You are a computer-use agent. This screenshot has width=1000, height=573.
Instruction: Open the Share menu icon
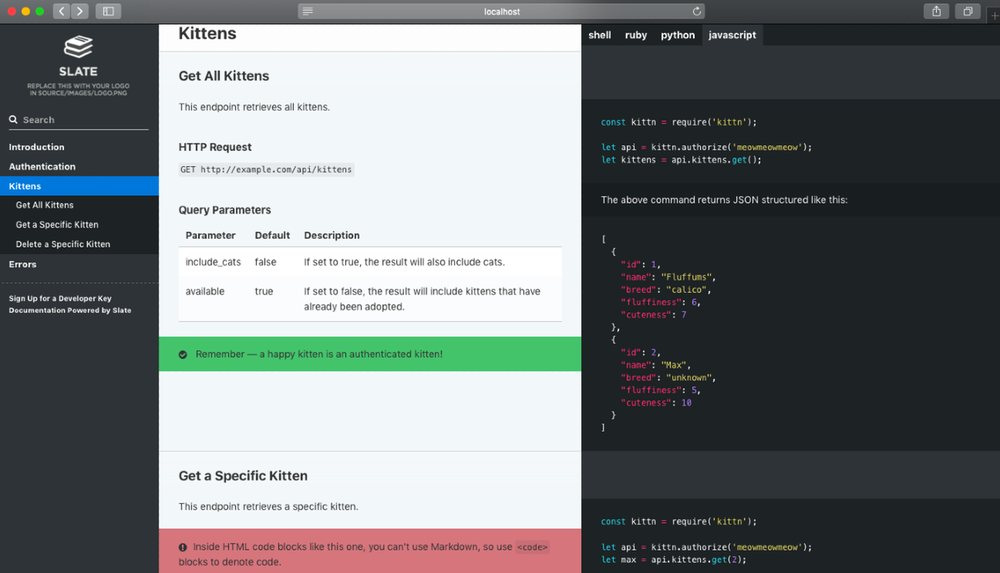pos(937,11)
